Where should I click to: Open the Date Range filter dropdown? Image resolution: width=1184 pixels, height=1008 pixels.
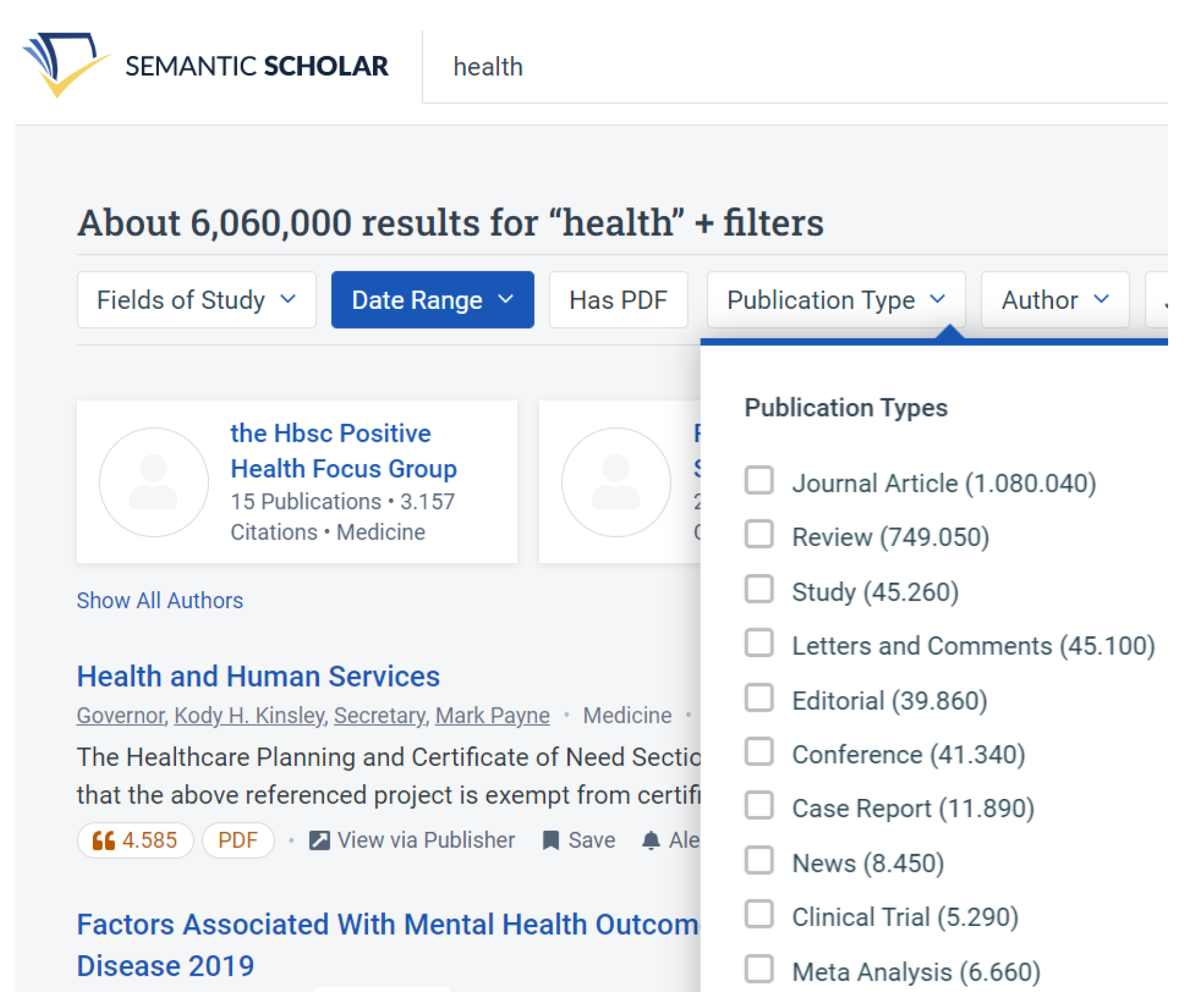[432, 300]
